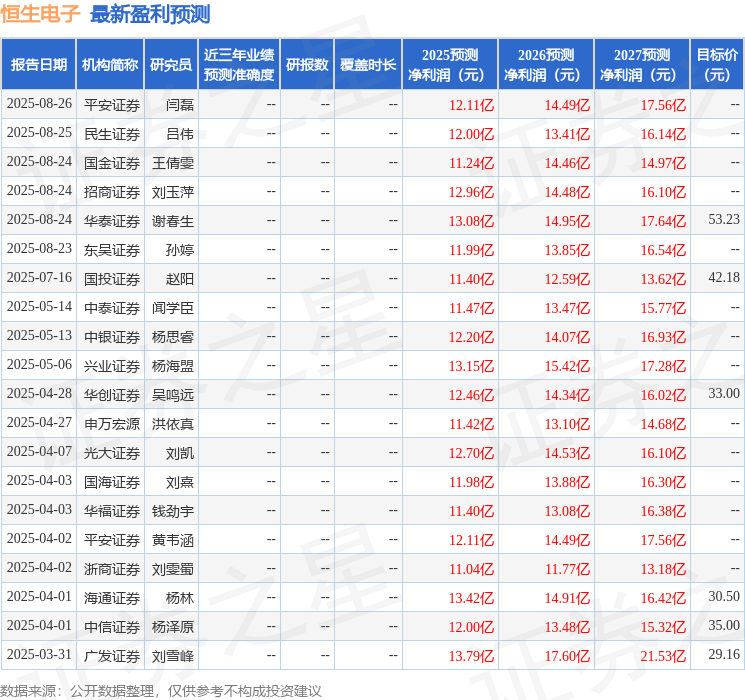This screenshot has width=745, height=700.
Task: Click the target price 53.23
Action: (x=724, y=220)
